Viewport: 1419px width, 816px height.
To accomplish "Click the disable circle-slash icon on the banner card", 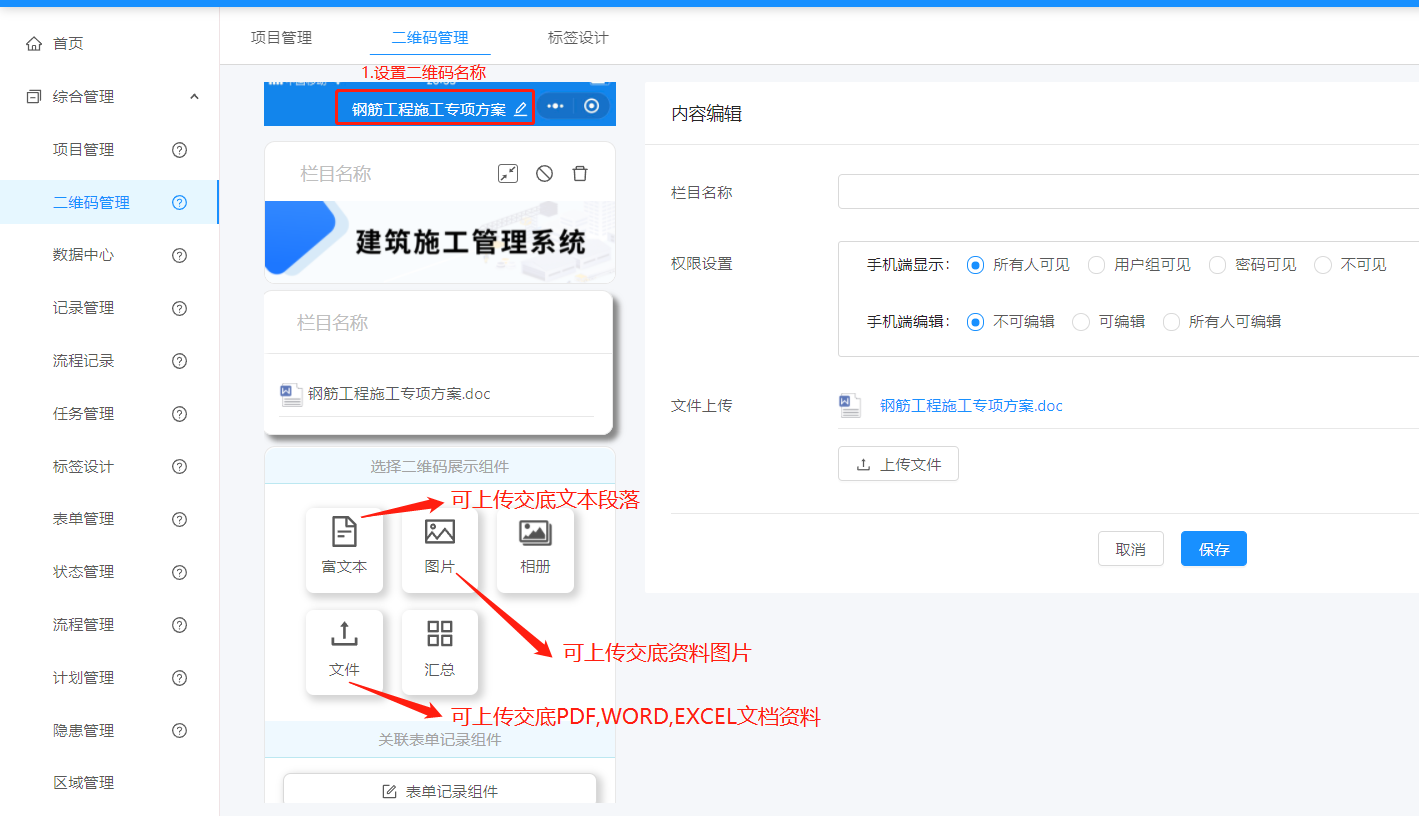I will pos(544,174).
